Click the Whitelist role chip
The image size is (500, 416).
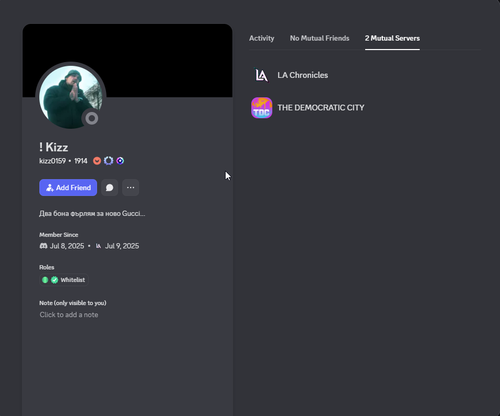(64, 280)
